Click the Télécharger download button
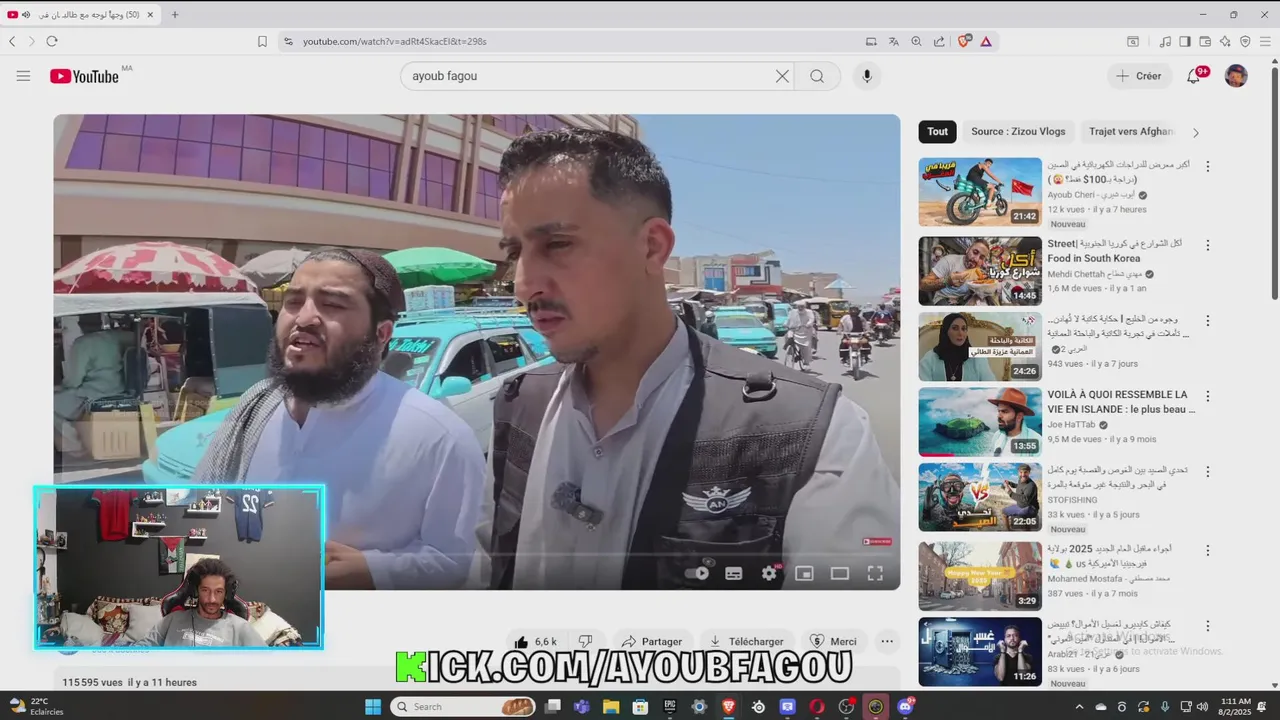Viewport: 1280px width, 720px height. [746, 642]
